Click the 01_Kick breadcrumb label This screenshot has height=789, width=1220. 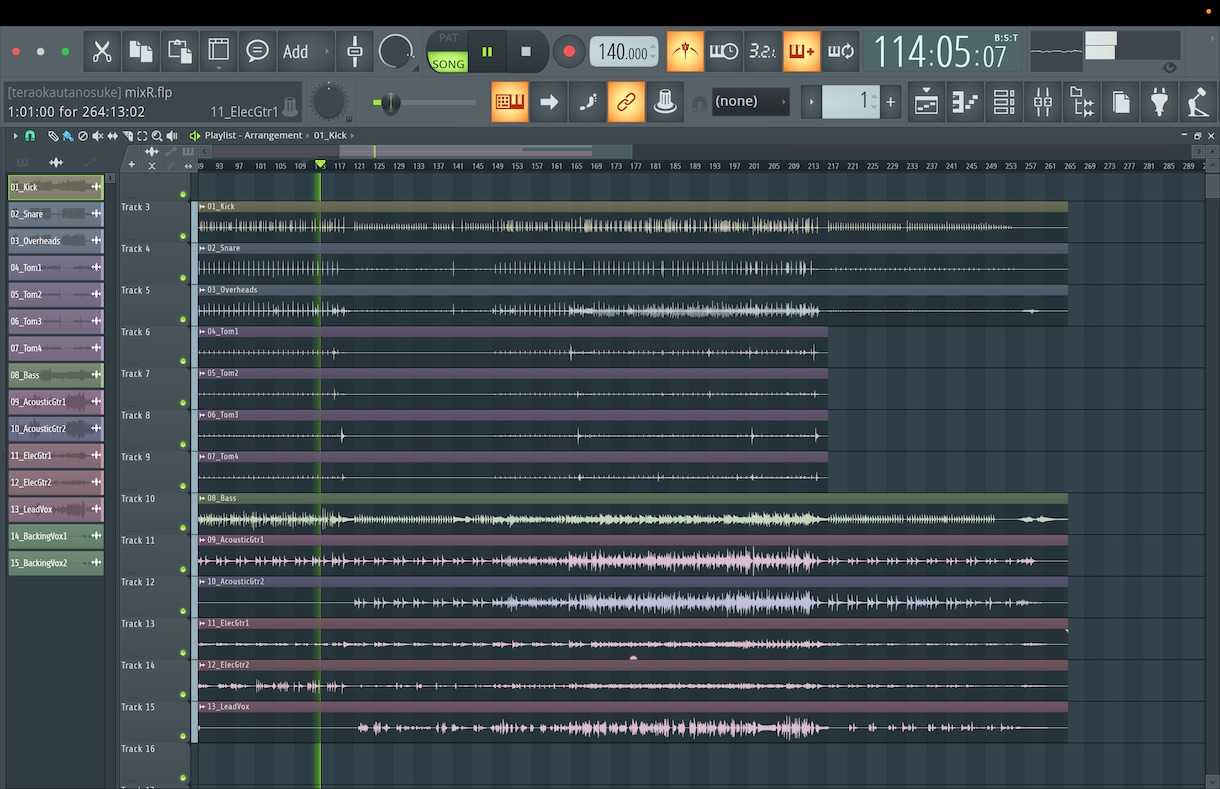[x=330, y=135]
